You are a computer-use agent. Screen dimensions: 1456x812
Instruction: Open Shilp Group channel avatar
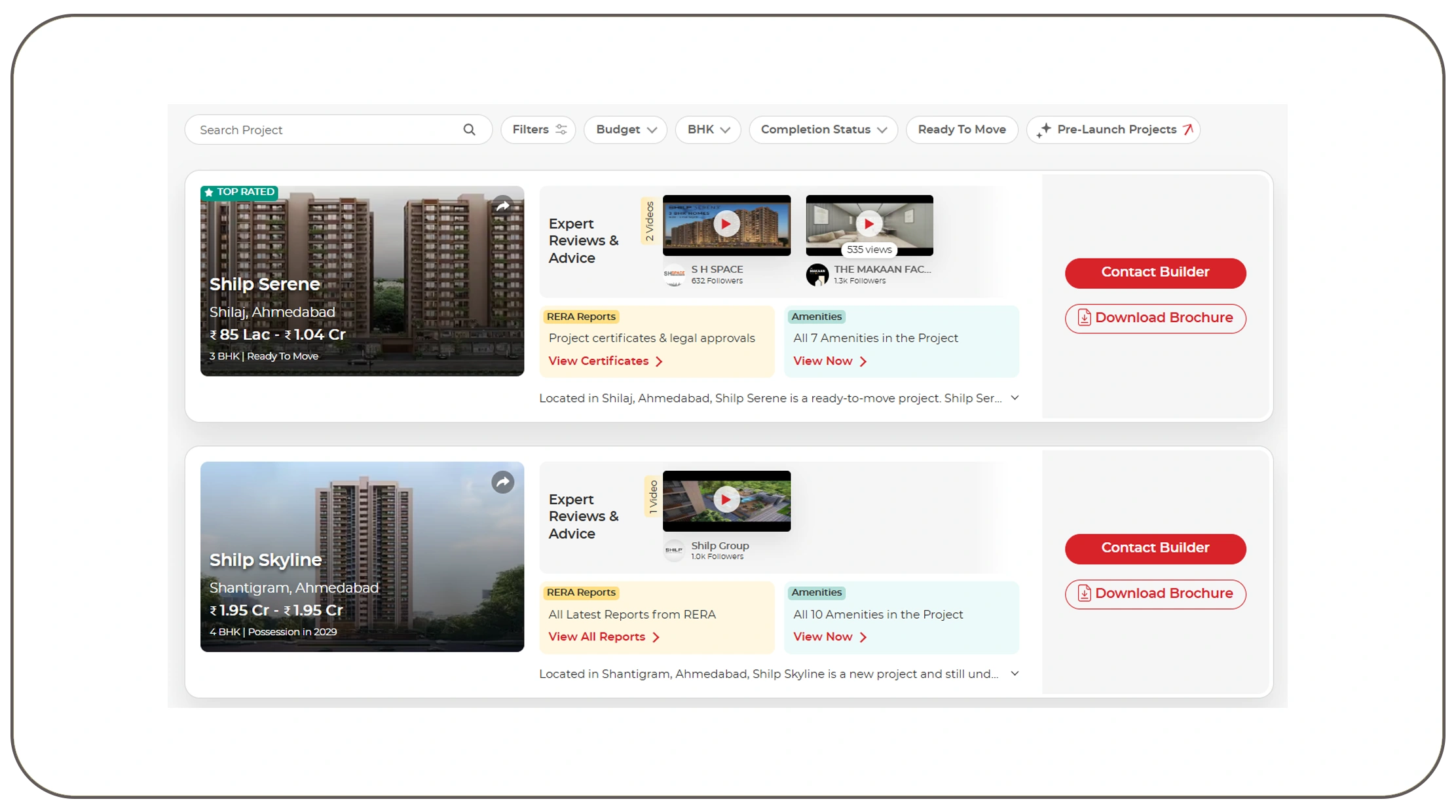point(674,550)
